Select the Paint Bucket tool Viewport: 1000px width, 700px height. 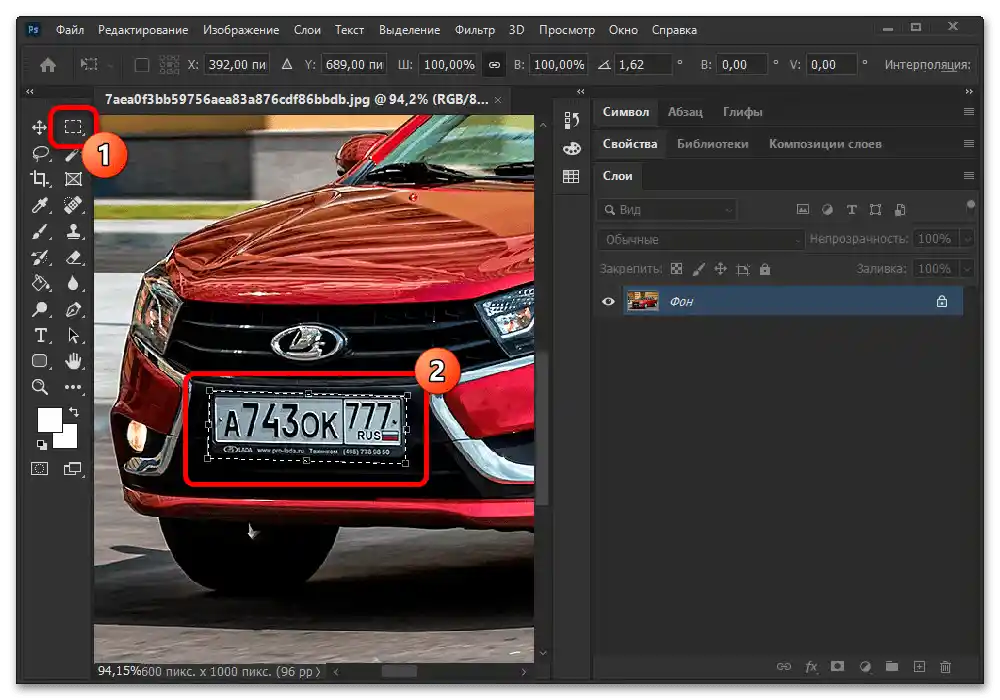click(40, 284)
